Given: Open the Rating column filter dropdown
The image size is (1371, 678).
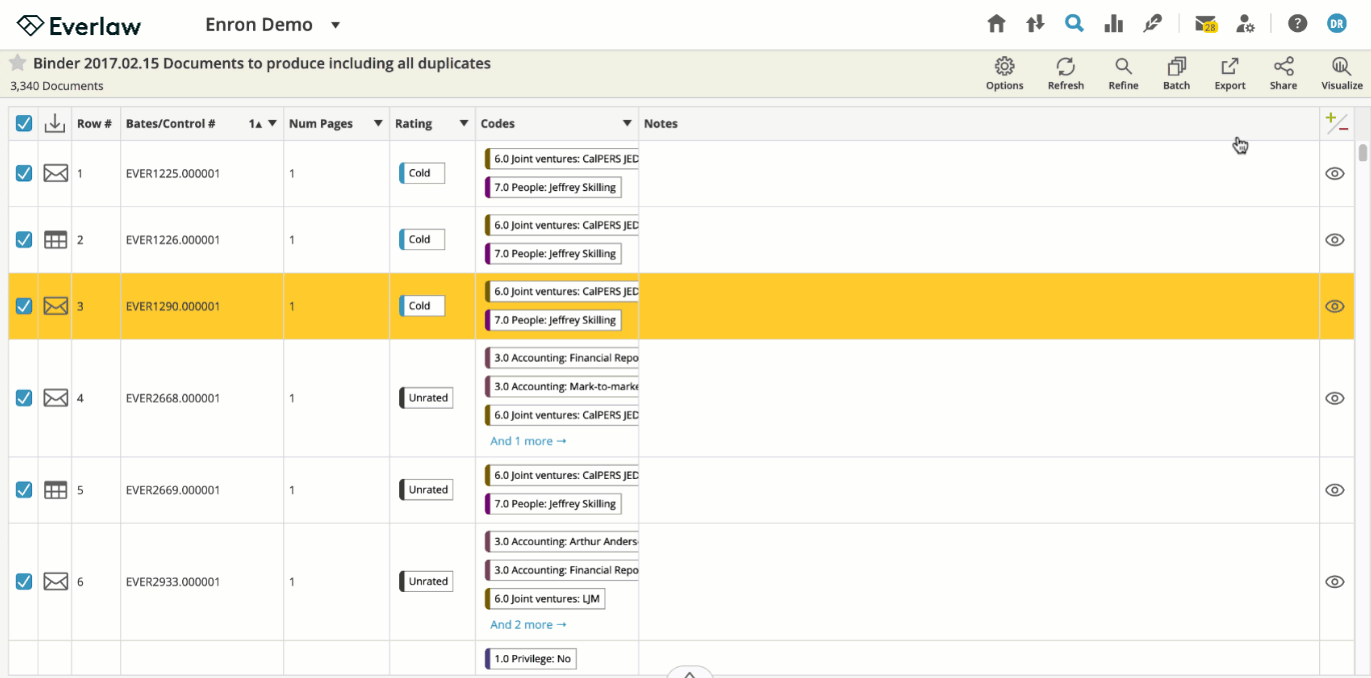Looking at the screenshot, I should tap(462, 123).
